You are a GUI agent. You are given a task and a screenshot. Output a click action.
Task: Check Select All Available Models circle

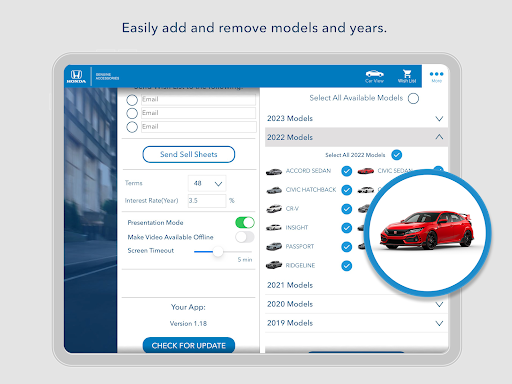[413, 98]
